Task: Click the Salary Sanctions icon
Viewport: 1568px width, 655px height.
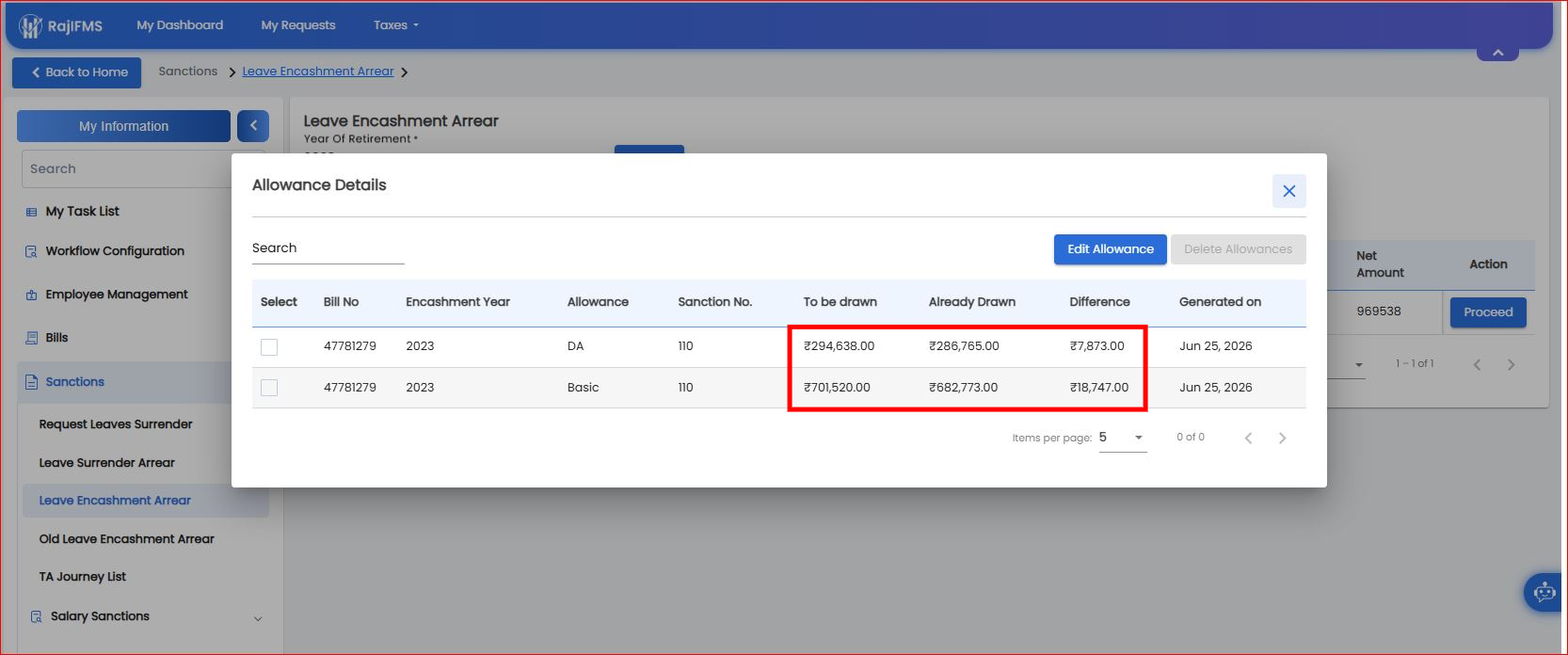Action: pos(36,616)
